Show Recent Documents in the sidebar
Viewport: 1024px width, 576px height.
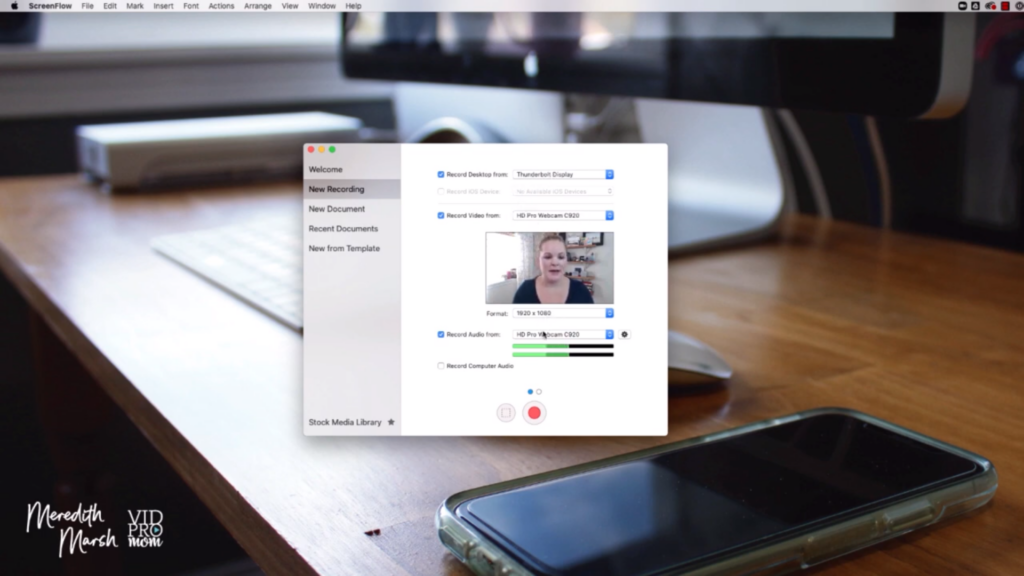click(352, 229)
